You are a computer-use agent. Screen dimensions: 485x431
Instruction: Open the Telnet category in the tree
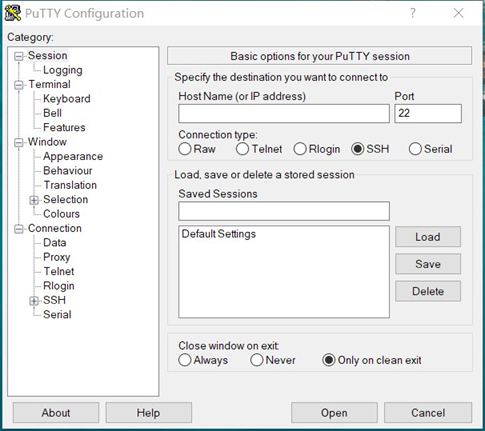coord(59,271)
